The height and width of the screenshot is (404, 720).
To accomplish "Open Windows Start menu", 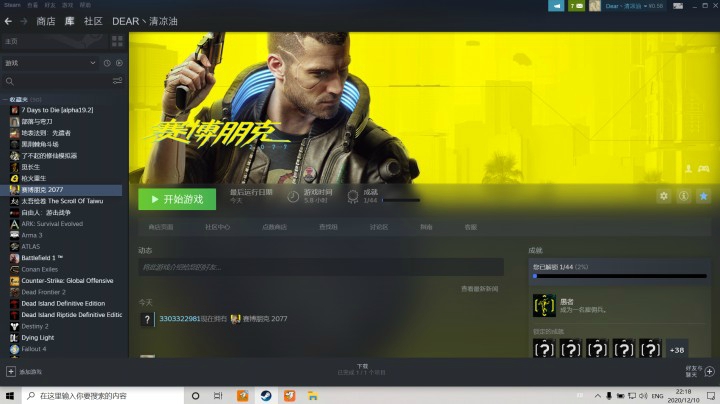I will click(10, 396).
